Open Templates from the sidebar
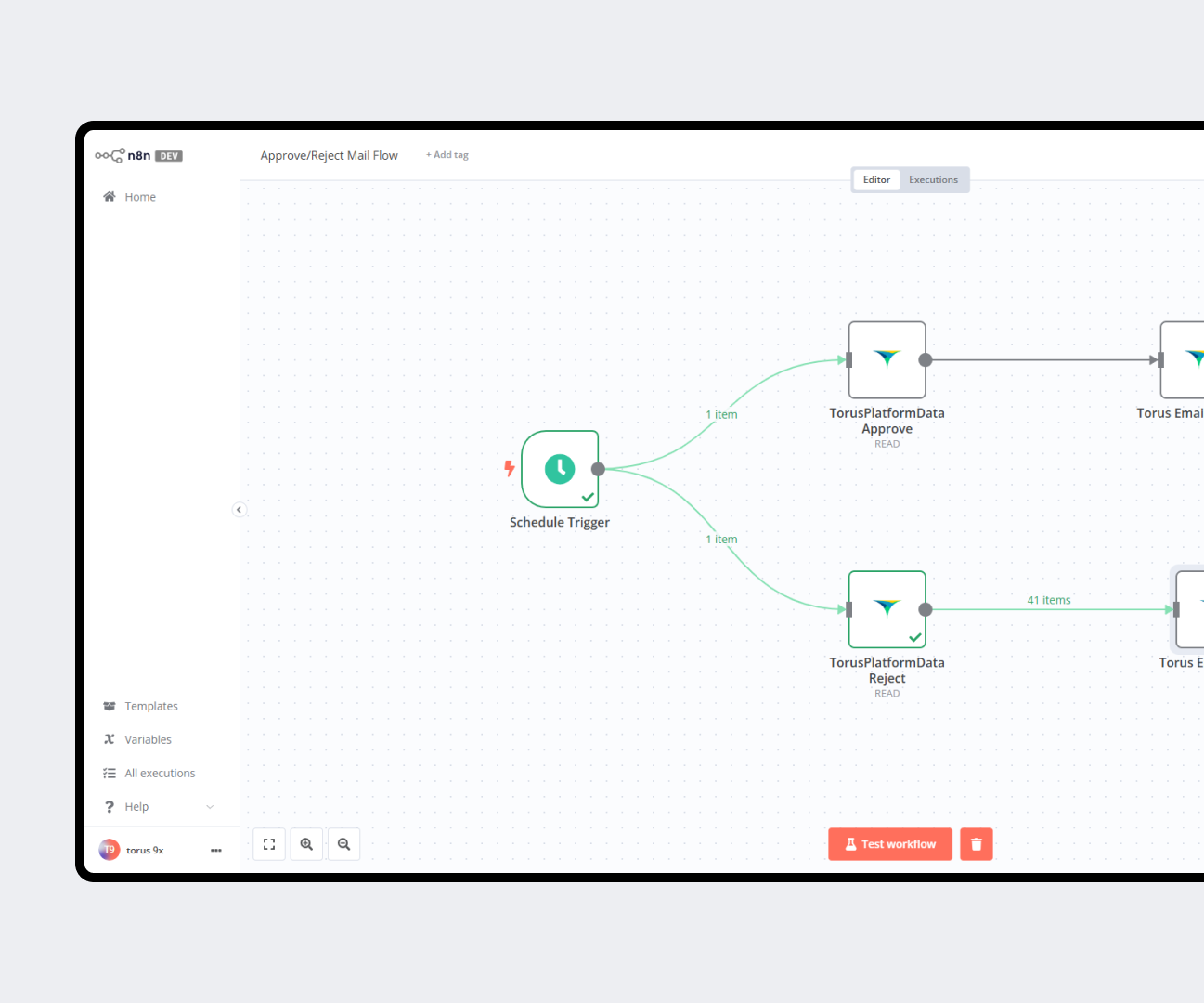 pos(150,706)
